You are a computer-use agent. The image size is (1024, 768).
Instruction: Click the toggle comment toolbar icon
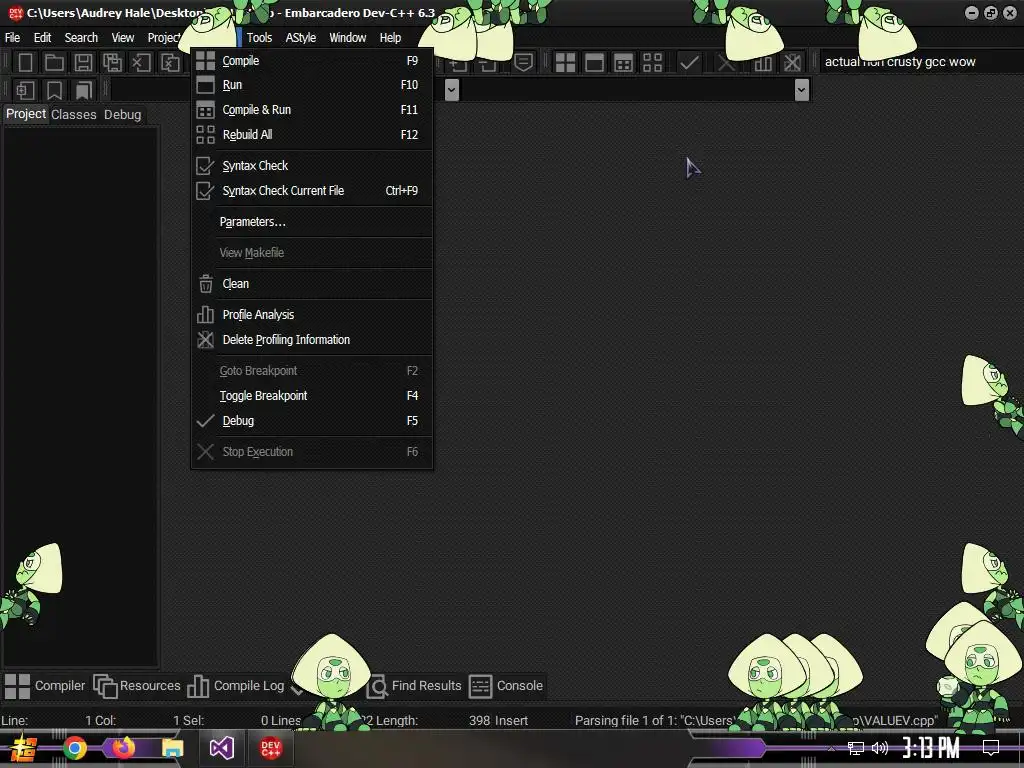click(523, 63)
